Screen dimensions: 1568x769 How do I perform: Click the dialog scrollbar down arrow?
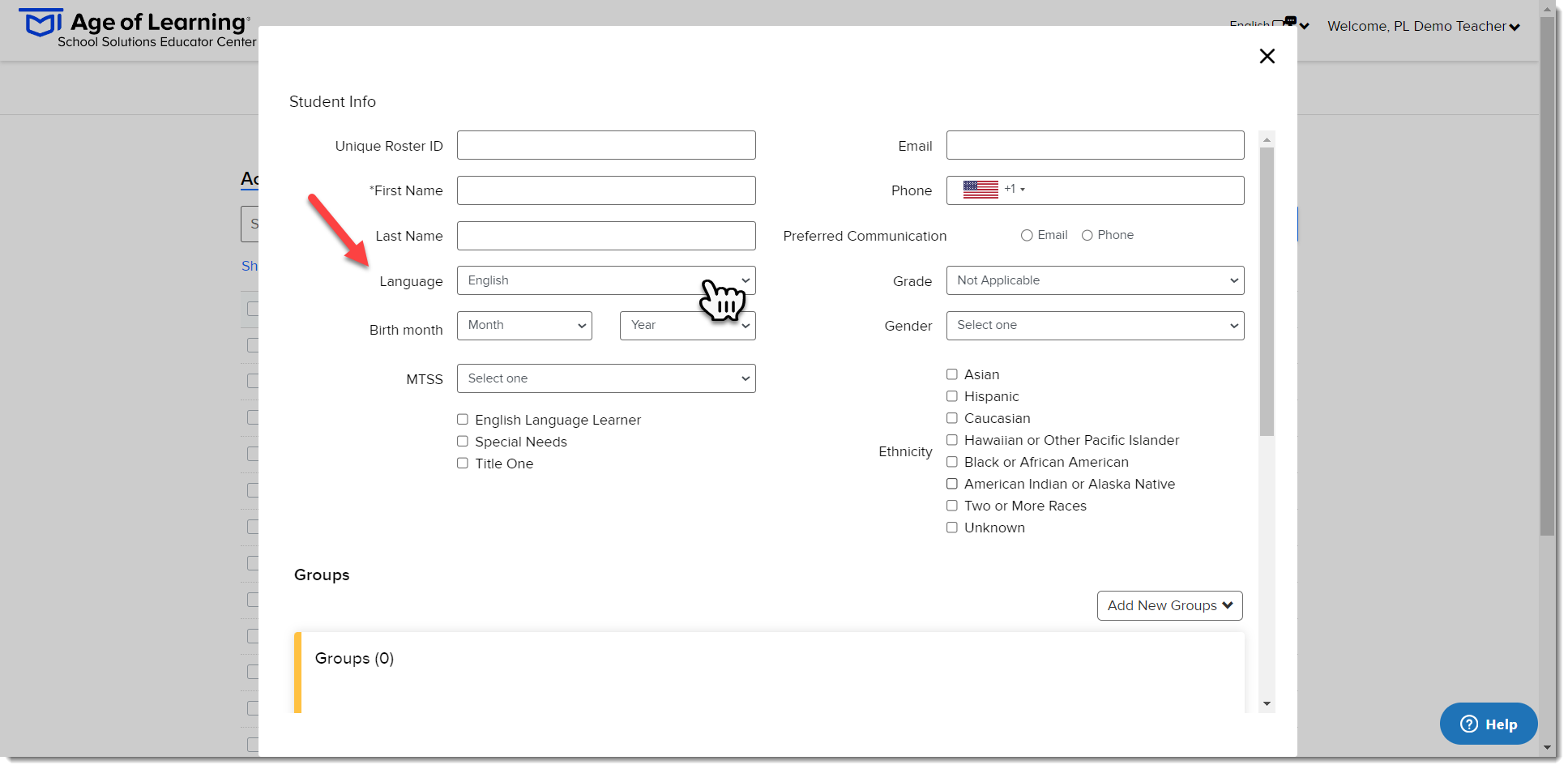pyautogui.click(x=1267, y=704)
